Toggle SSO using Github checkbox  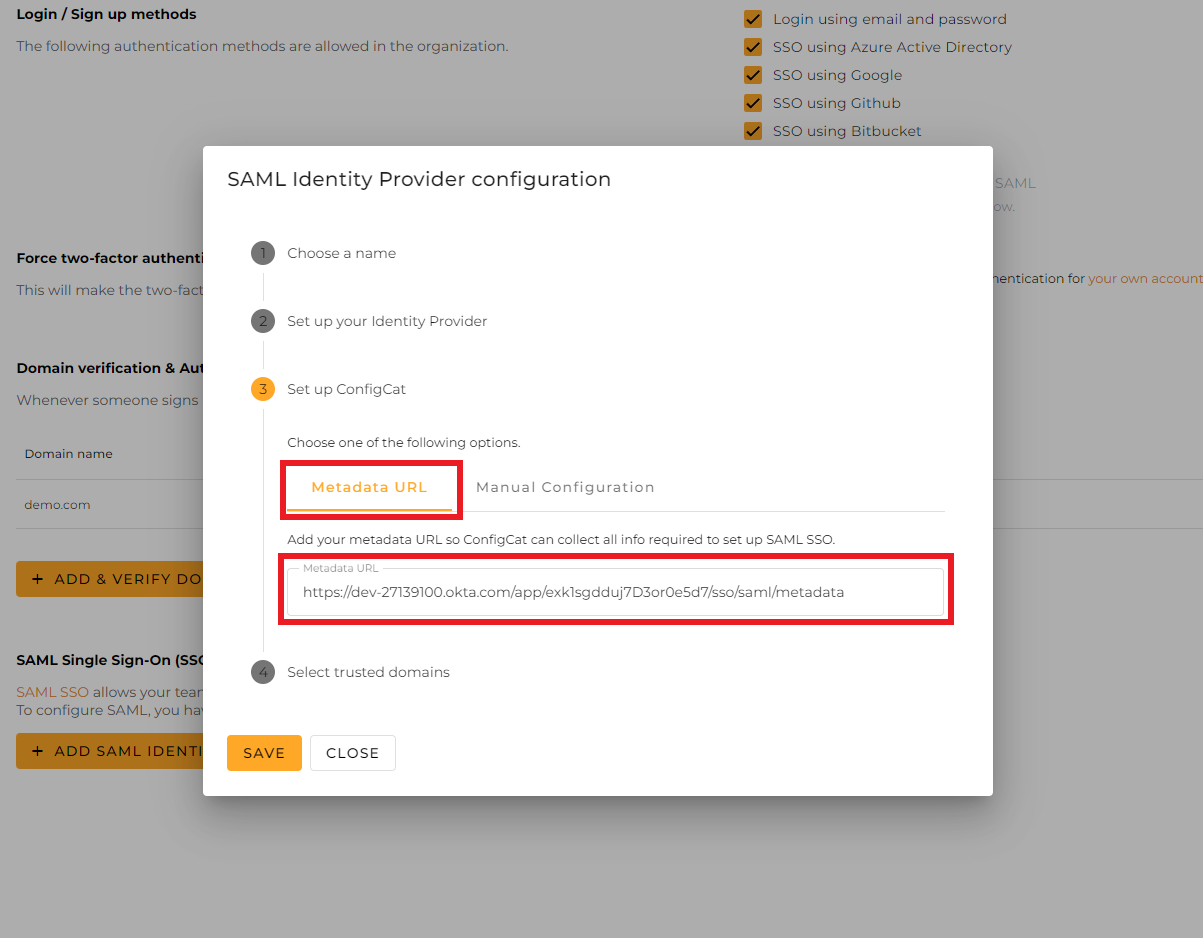(753, 103)
